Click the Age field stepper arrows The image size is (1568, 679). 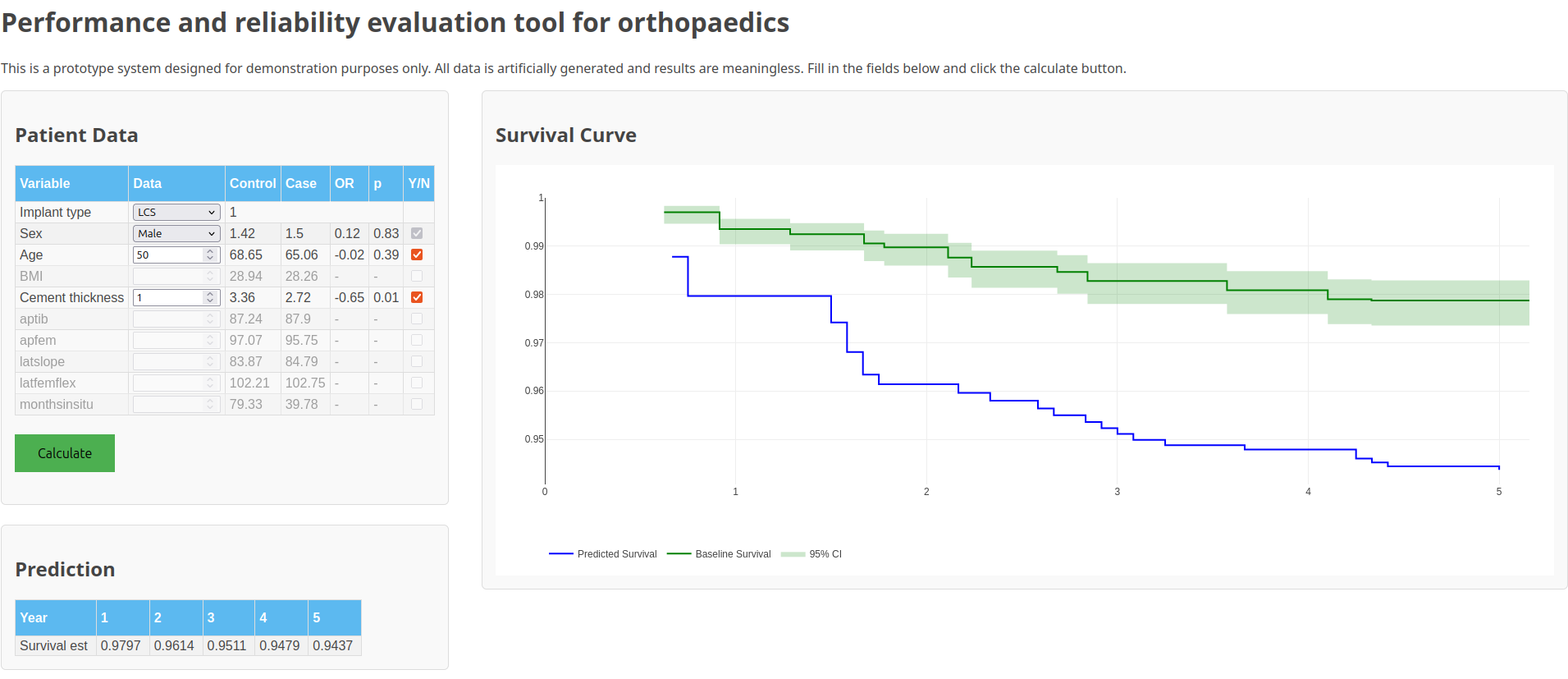pos(210,255)
